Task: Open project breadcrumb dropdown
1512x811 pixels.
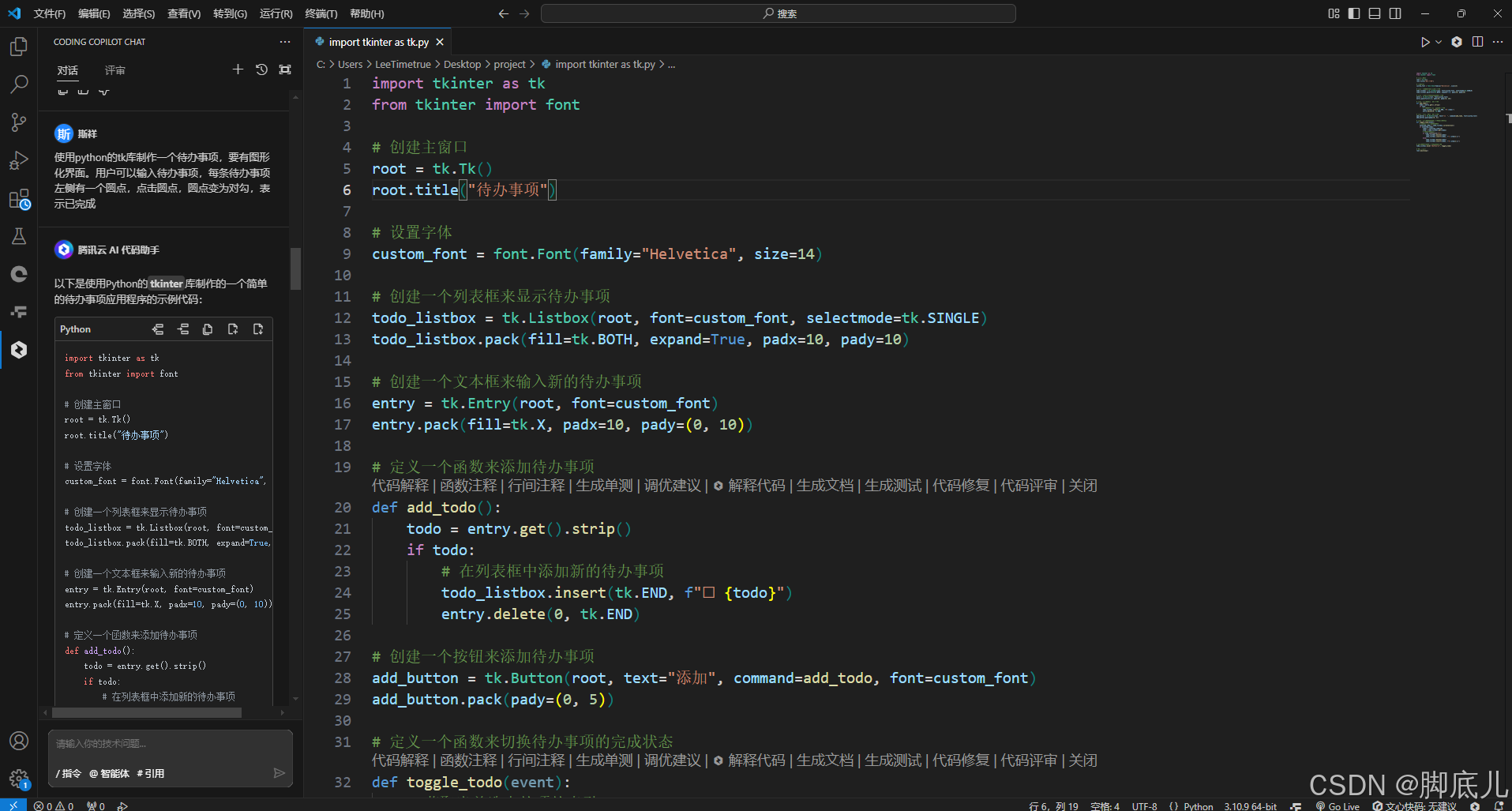Action: (x=509, y=65)
